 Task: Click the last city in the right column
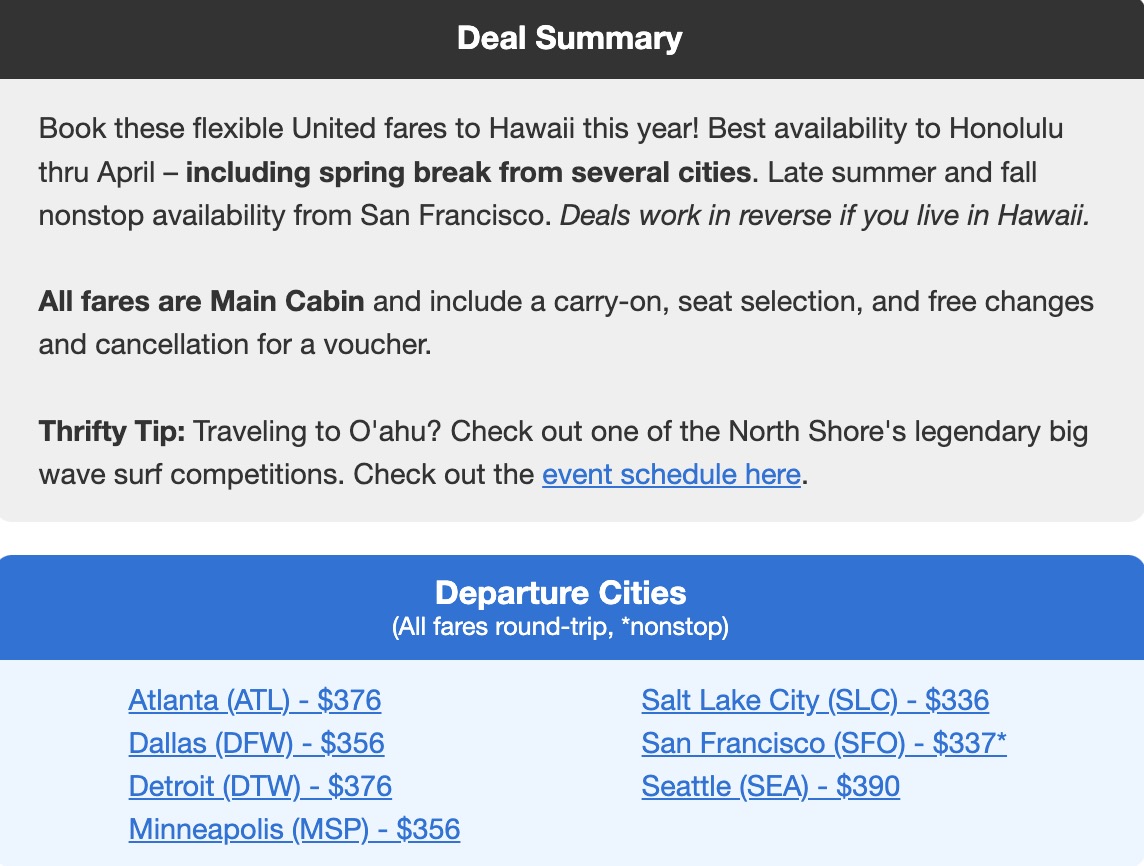[770, 786]
